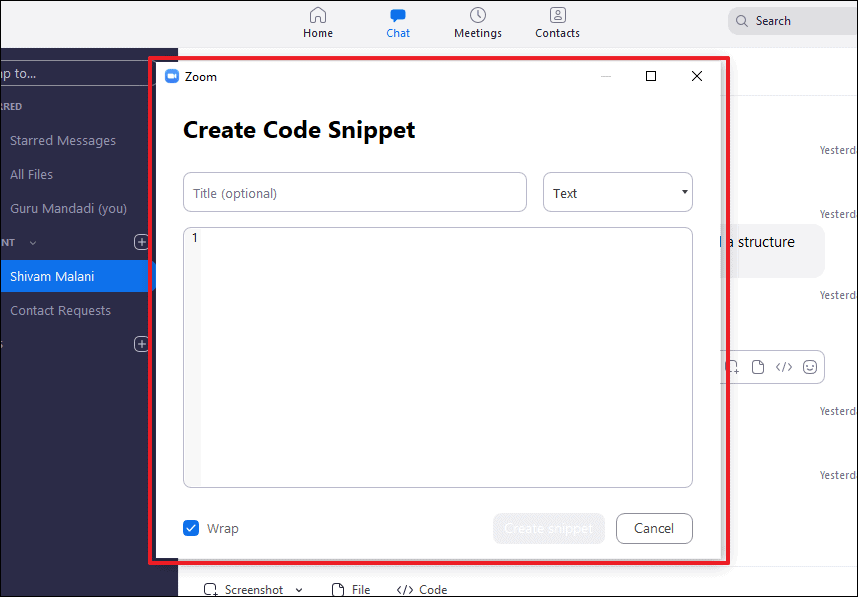Select the Shivam Malani chat
858x597 pixels.
pos(77,276)
